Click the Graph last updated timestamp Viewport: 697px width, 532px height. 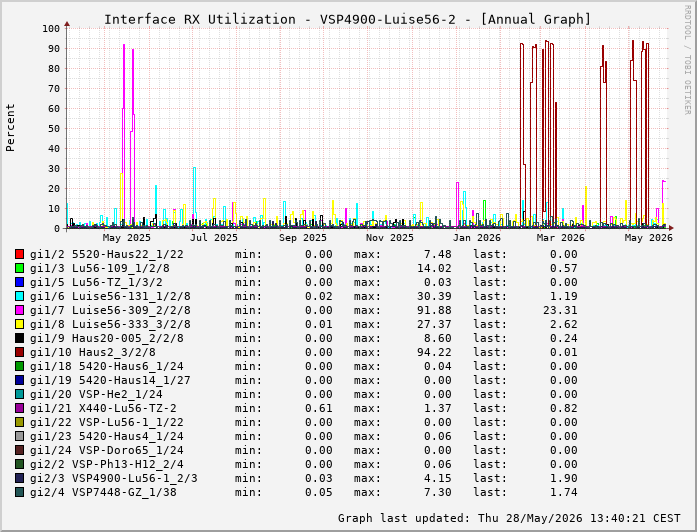[509, 518]
